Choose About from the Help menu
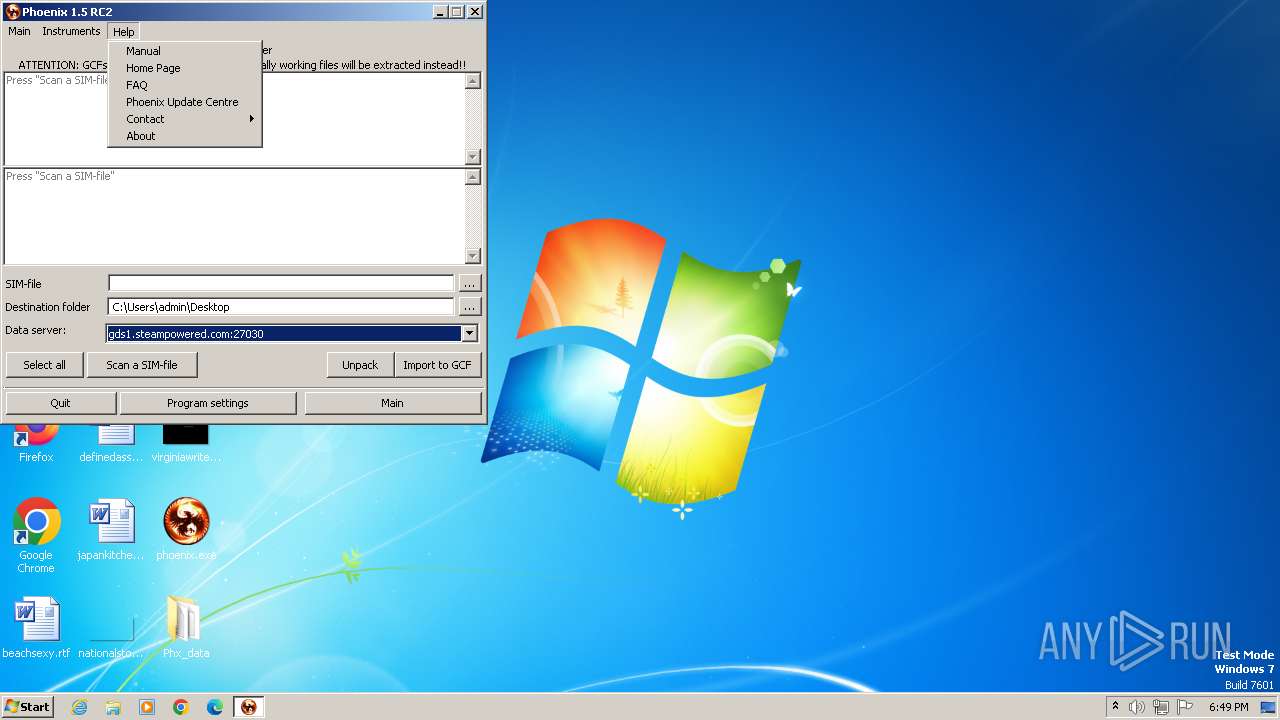This screenshot has width=1280, height=720. point(184,136)
